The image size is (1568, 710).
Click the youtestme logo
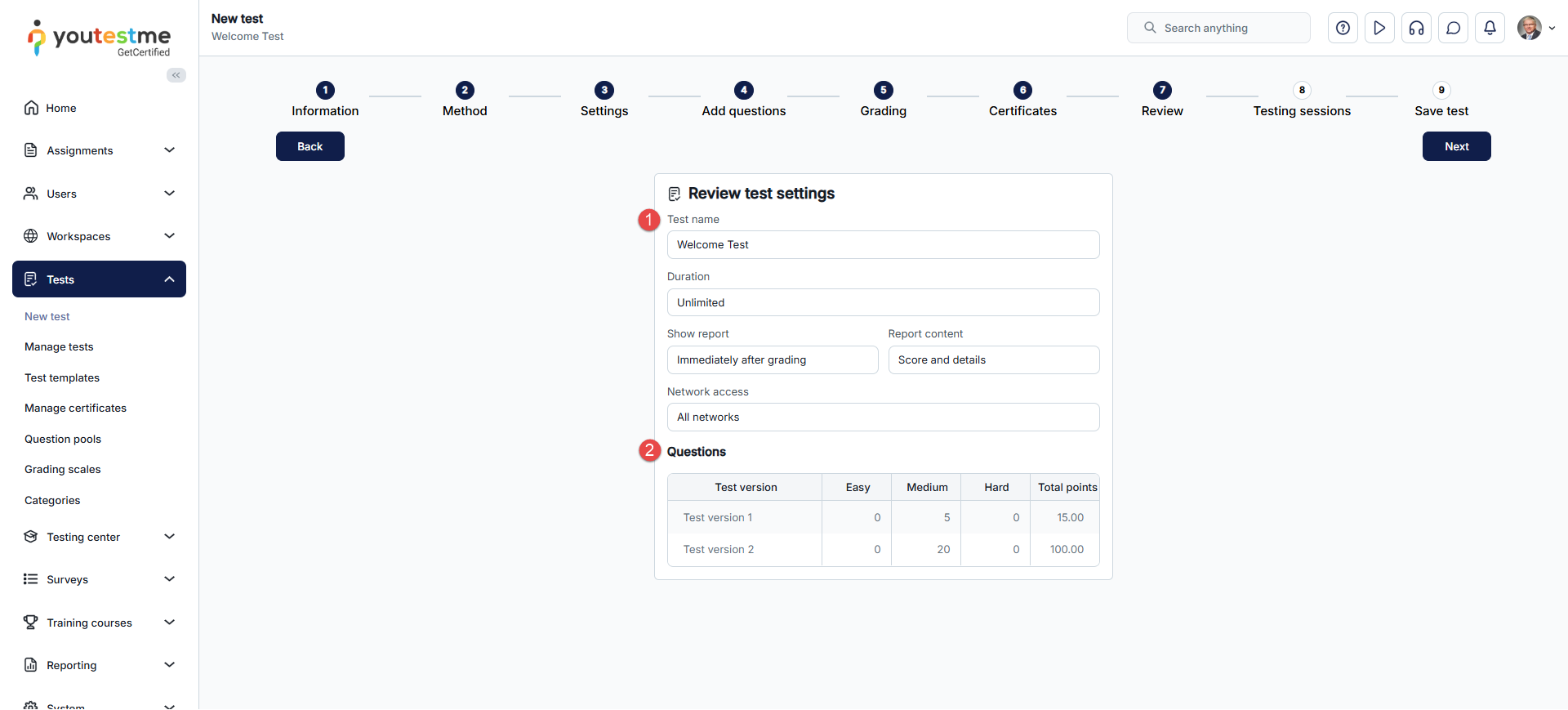[x=100, y=38]
